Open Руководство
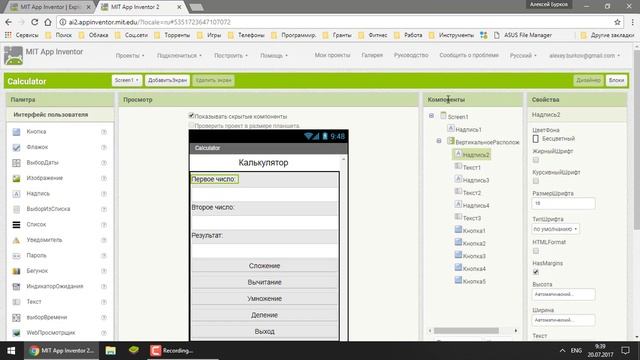 pos(411,55)
